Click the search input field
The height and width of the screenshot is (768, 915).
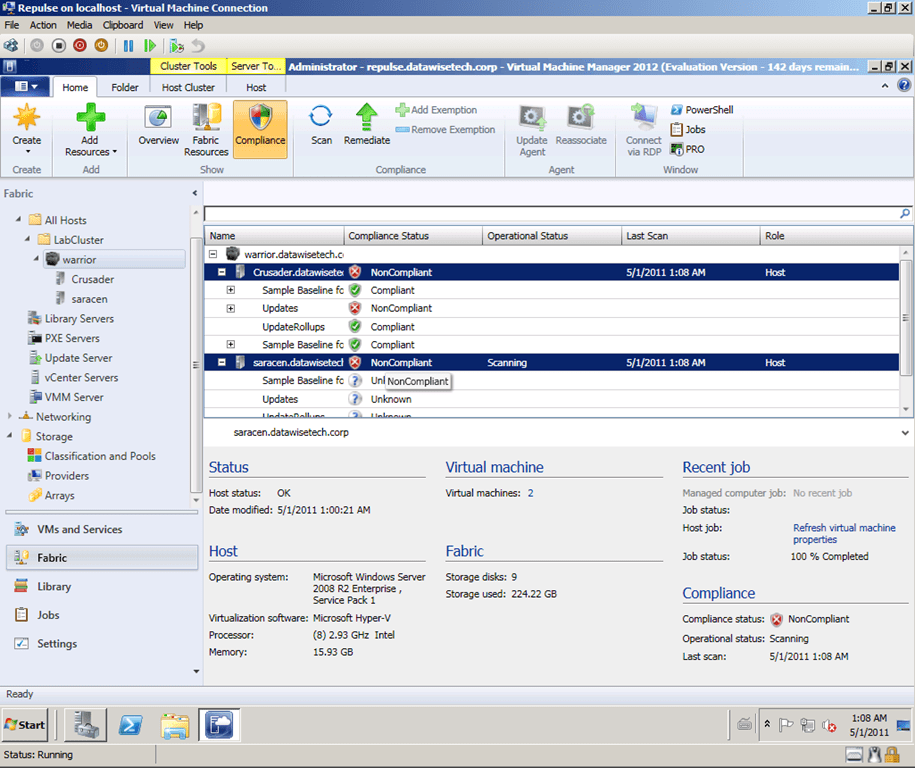point(551,214)
